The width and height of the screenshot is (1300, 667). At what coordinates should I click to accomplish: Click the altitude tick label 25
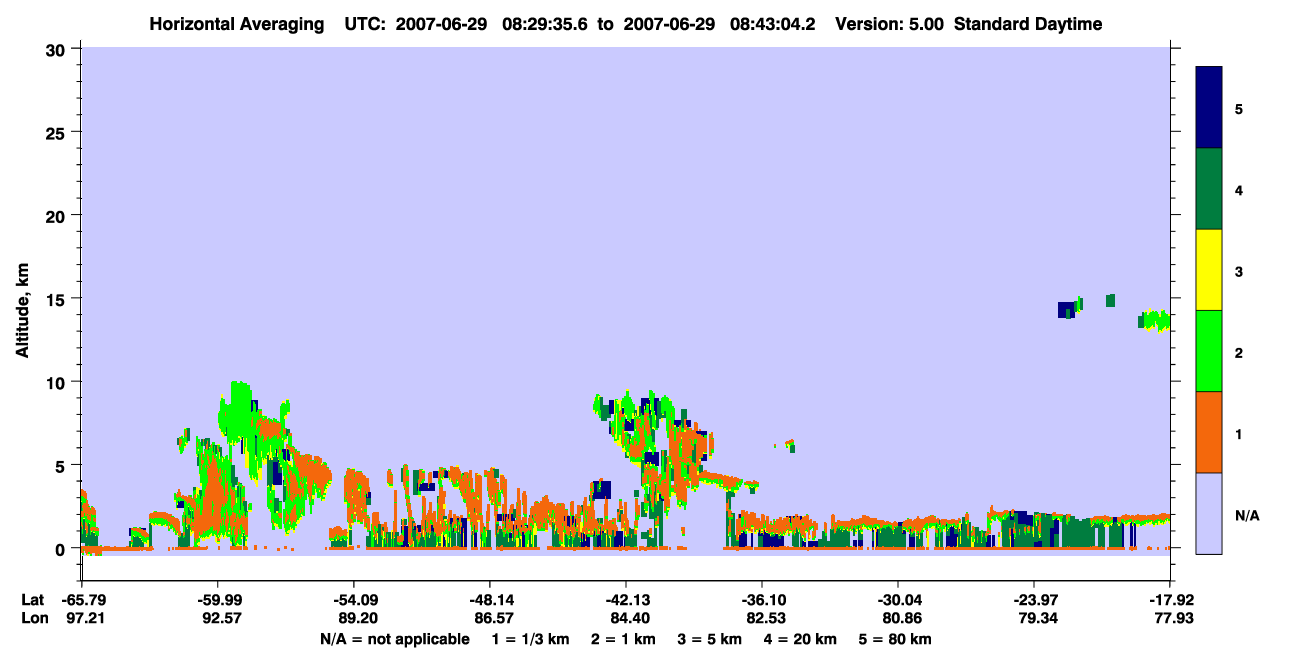(x=56, y=132)
